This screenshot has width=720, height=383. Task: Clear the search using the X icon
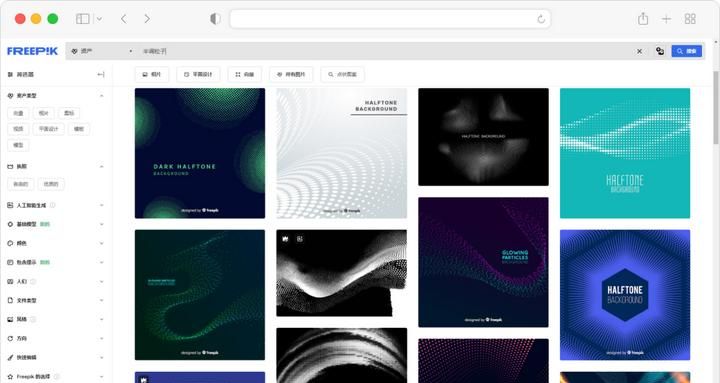coord(639,51)
